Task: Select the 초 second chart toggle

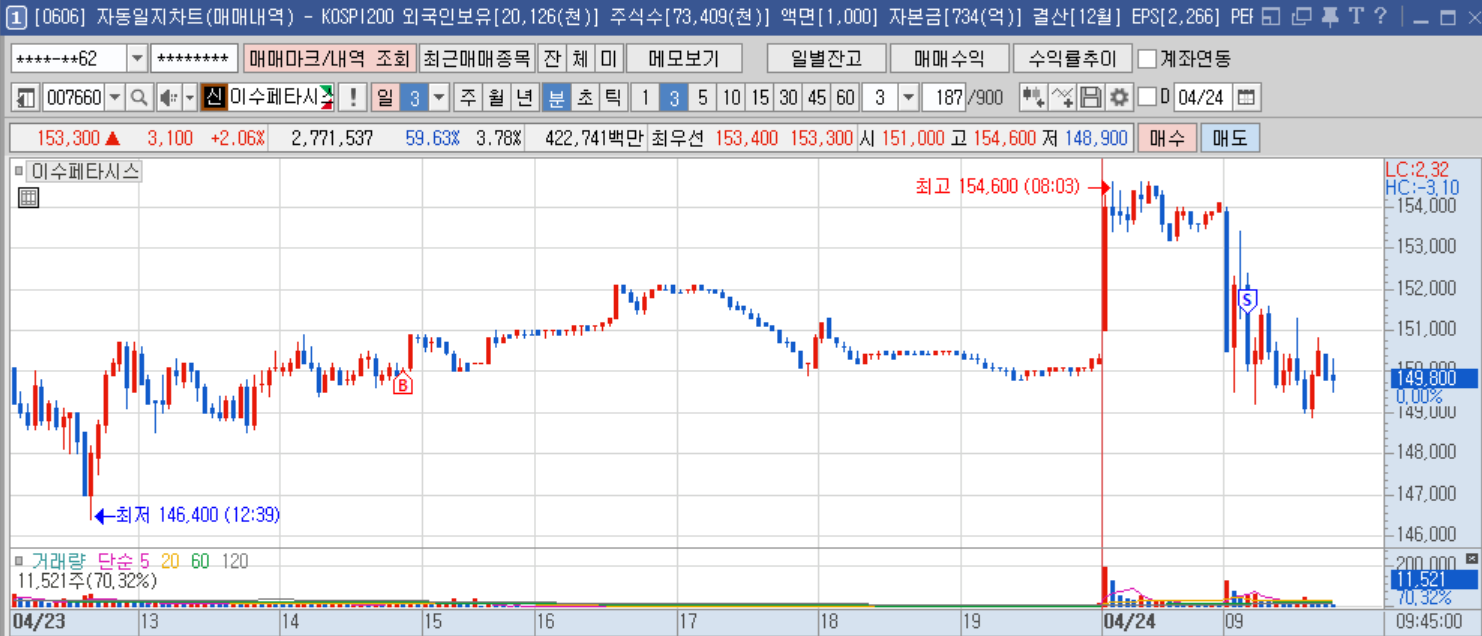Action: 585,98
